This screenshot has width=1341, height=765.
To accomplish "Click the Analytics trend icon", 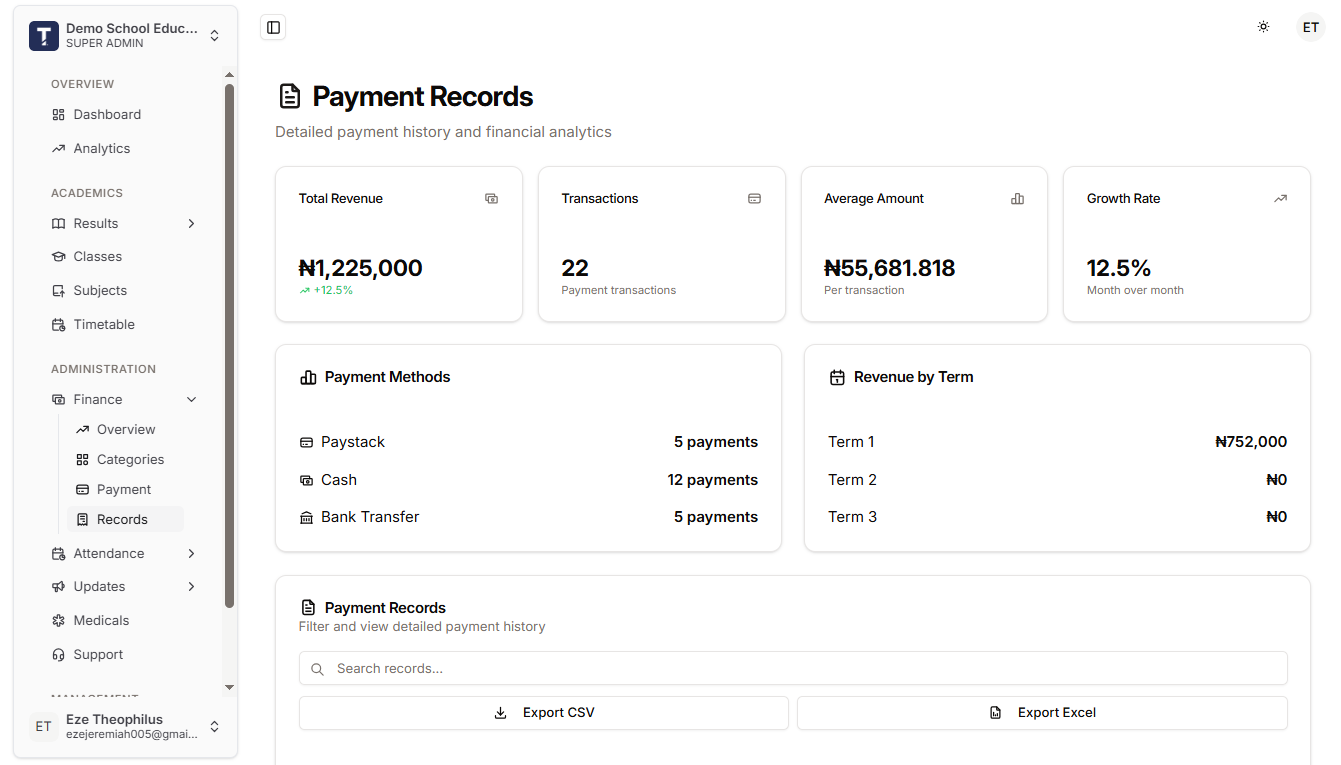I will click(59, 148).
